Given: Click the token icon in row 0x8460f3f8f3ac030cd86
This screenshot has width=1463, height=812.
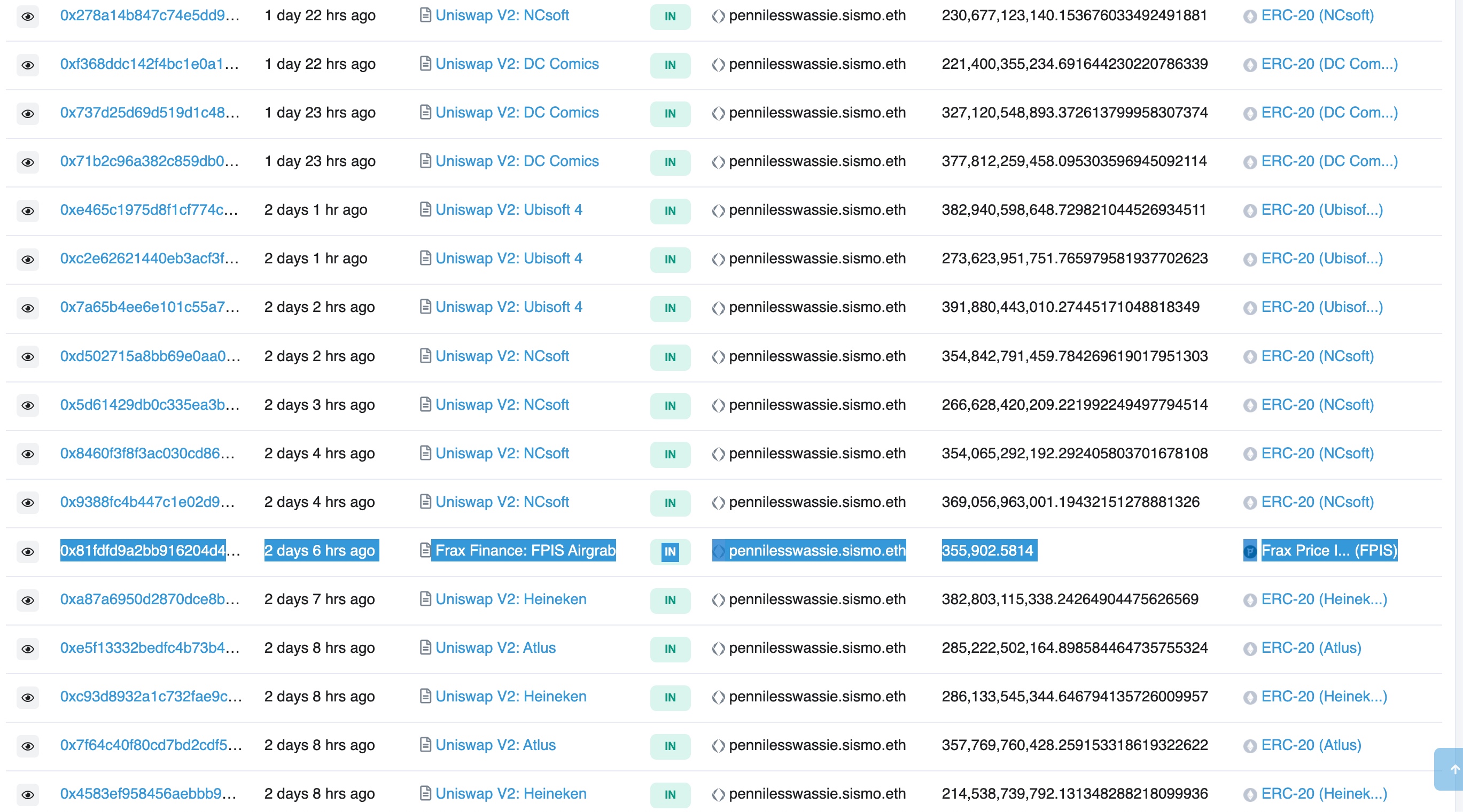Looking at the screenshot, I should click(1249, 454).
